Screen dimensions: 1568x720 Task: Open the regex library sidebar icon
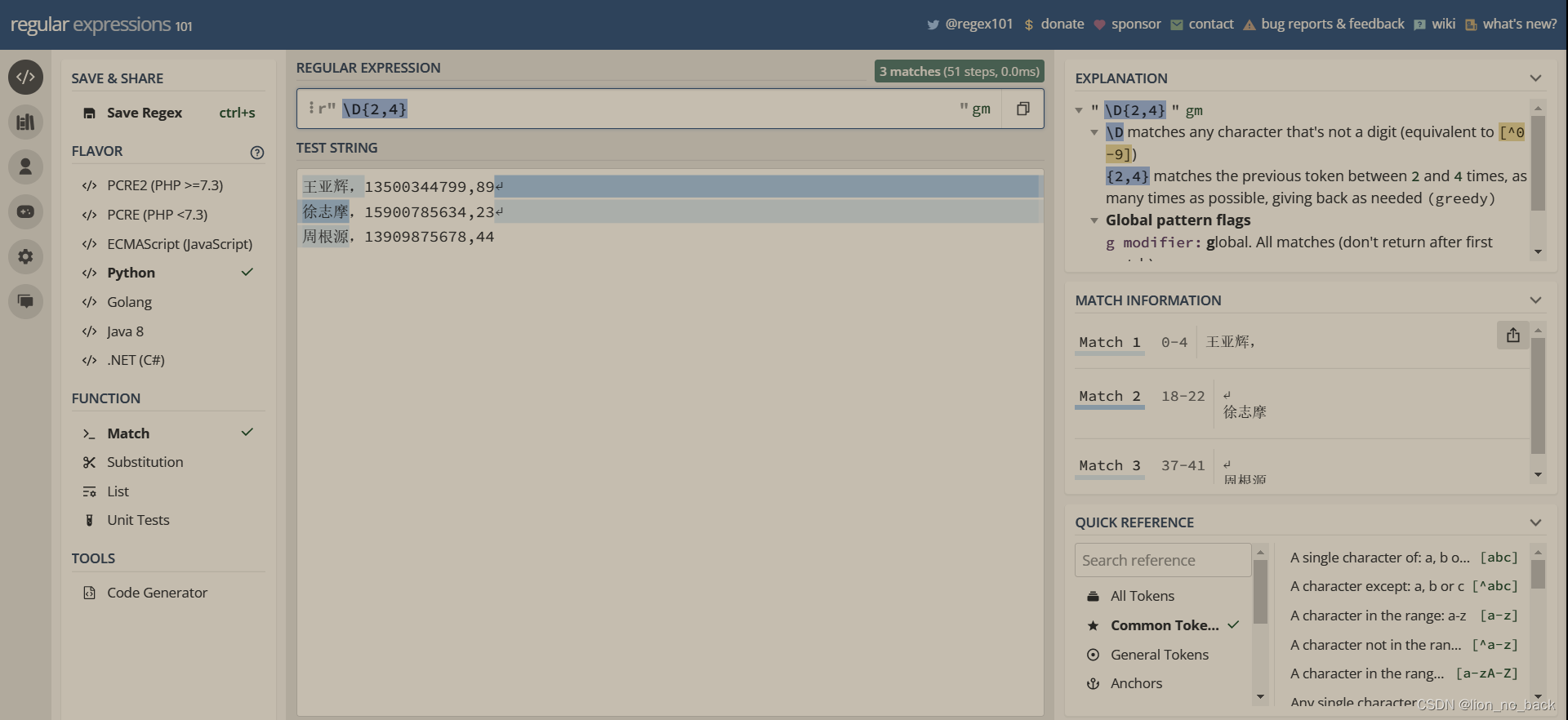[x=25, y=122]
